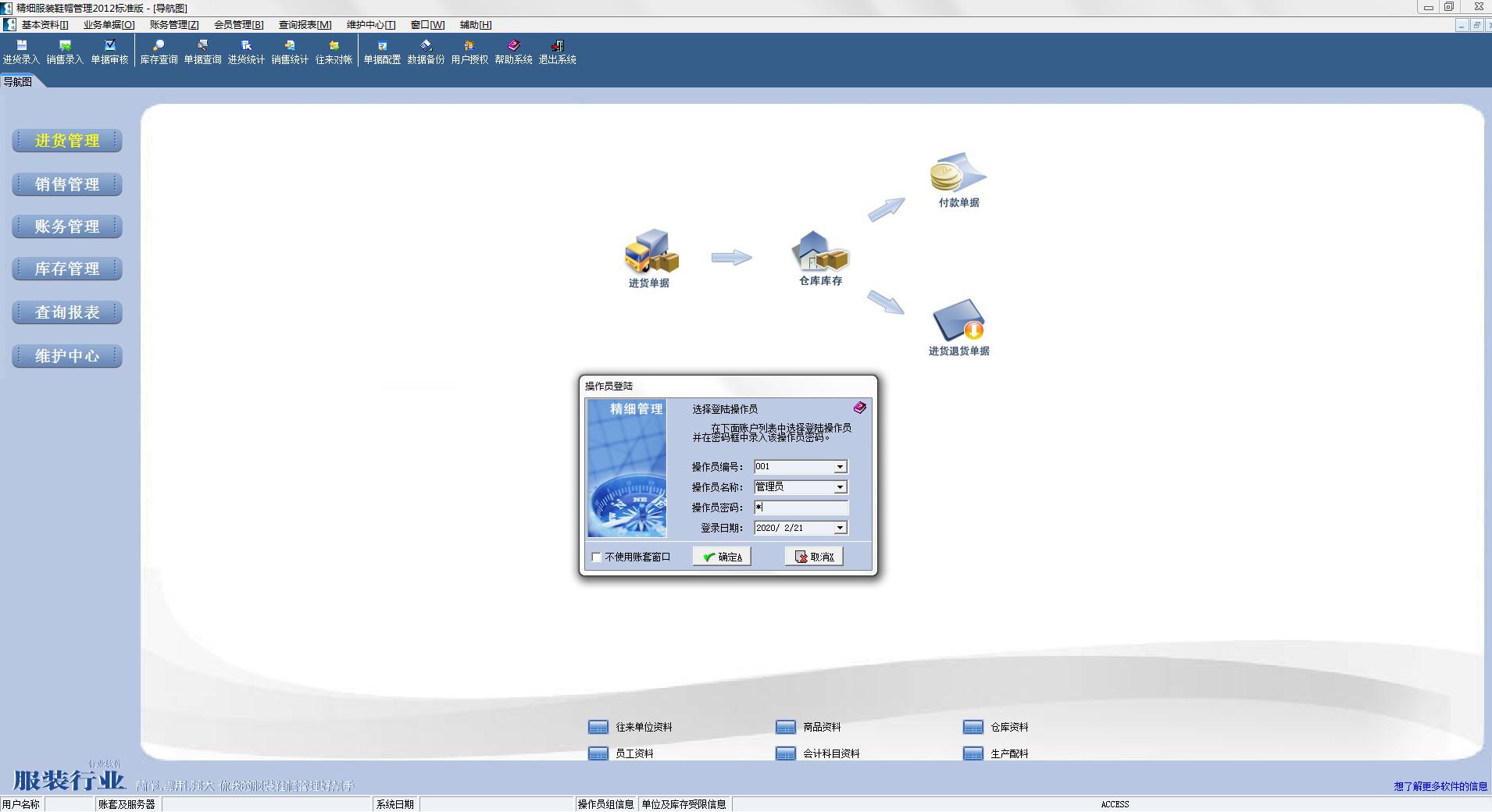The height and width of the screenshot is (812, 1492).
Task: Open 库存查询 from the toolbar
Action: [159, 52]
